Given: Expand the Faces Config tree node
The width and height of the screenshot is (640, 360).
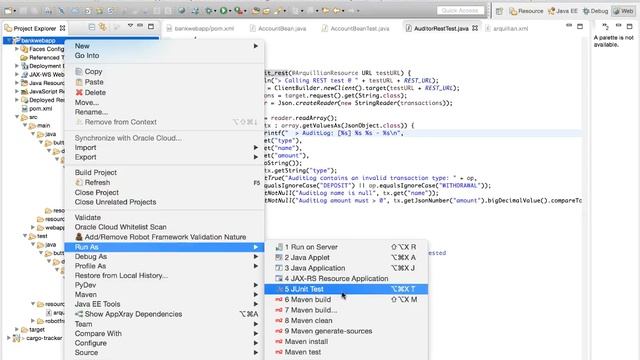Looking at the screenshot, I should (17, 49).
